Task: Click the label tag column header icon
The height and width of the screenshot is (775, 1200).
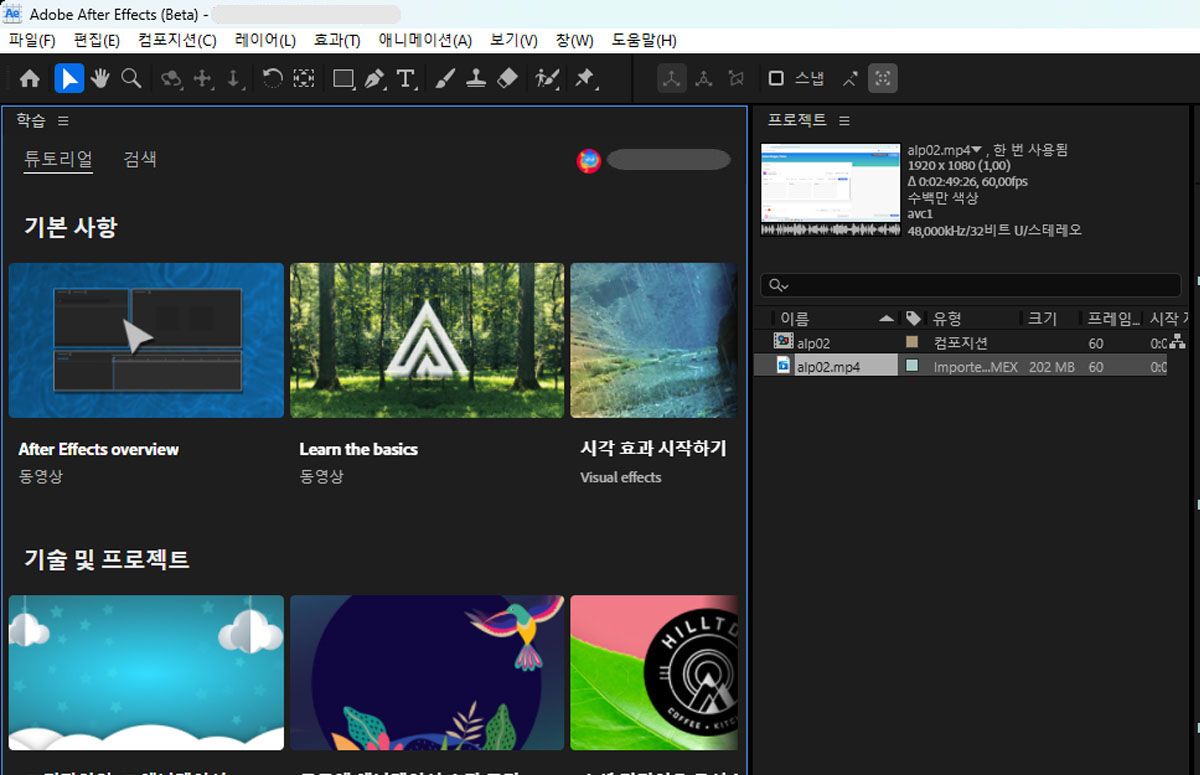Action: [x=912, y=318]
